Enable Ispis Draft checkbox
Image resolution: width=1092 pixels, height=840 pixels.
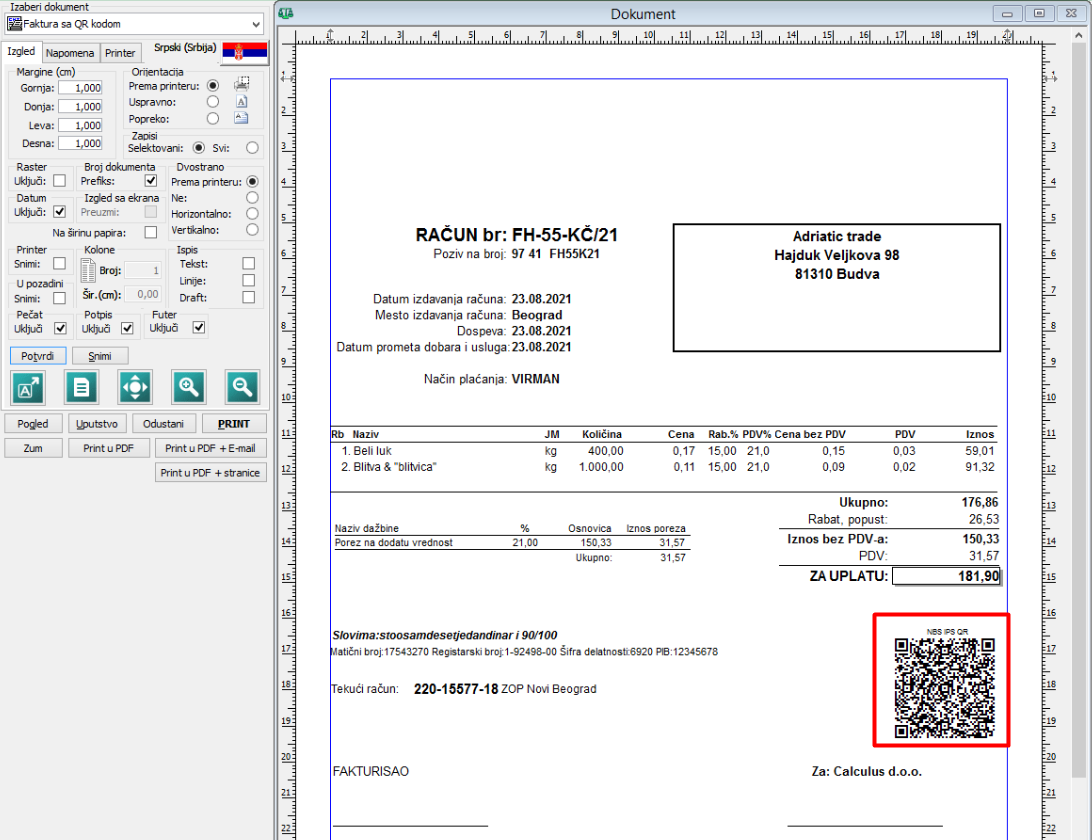[x=249, y=297]
